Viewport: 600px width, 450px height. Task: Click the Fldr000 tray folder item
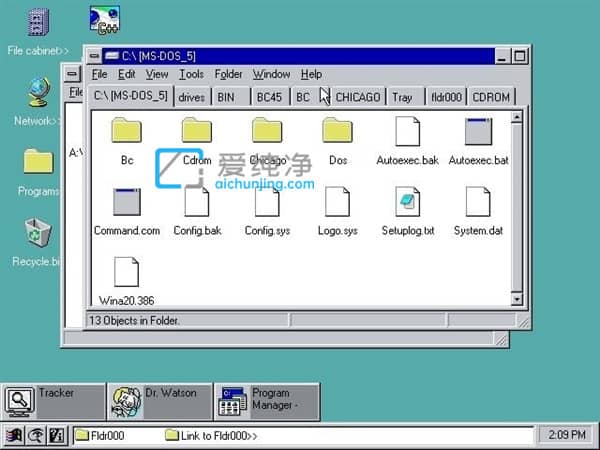99,435
